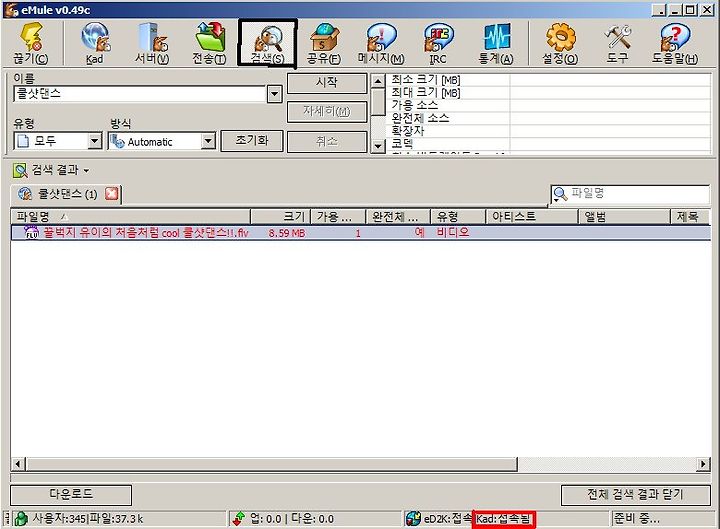Click the 확장자 filter row

tap(548, 130)
